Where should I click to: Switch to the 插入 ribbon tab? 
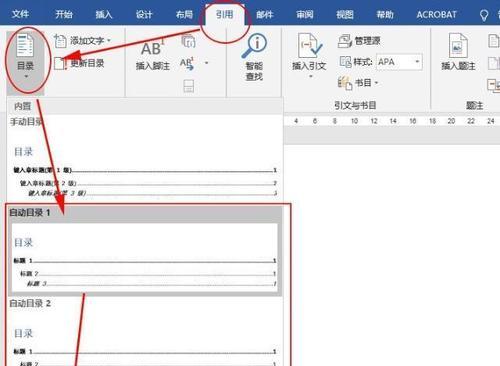[104, 14]
